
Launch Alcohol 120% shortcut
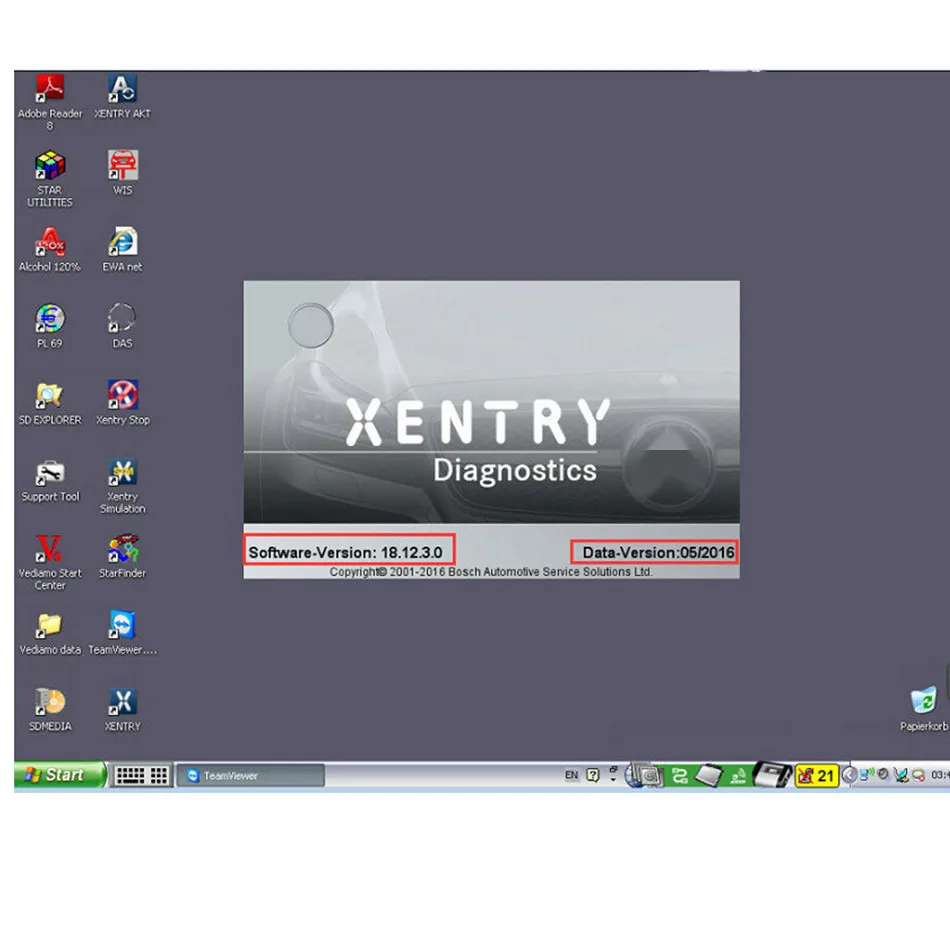tap(50, 250)
